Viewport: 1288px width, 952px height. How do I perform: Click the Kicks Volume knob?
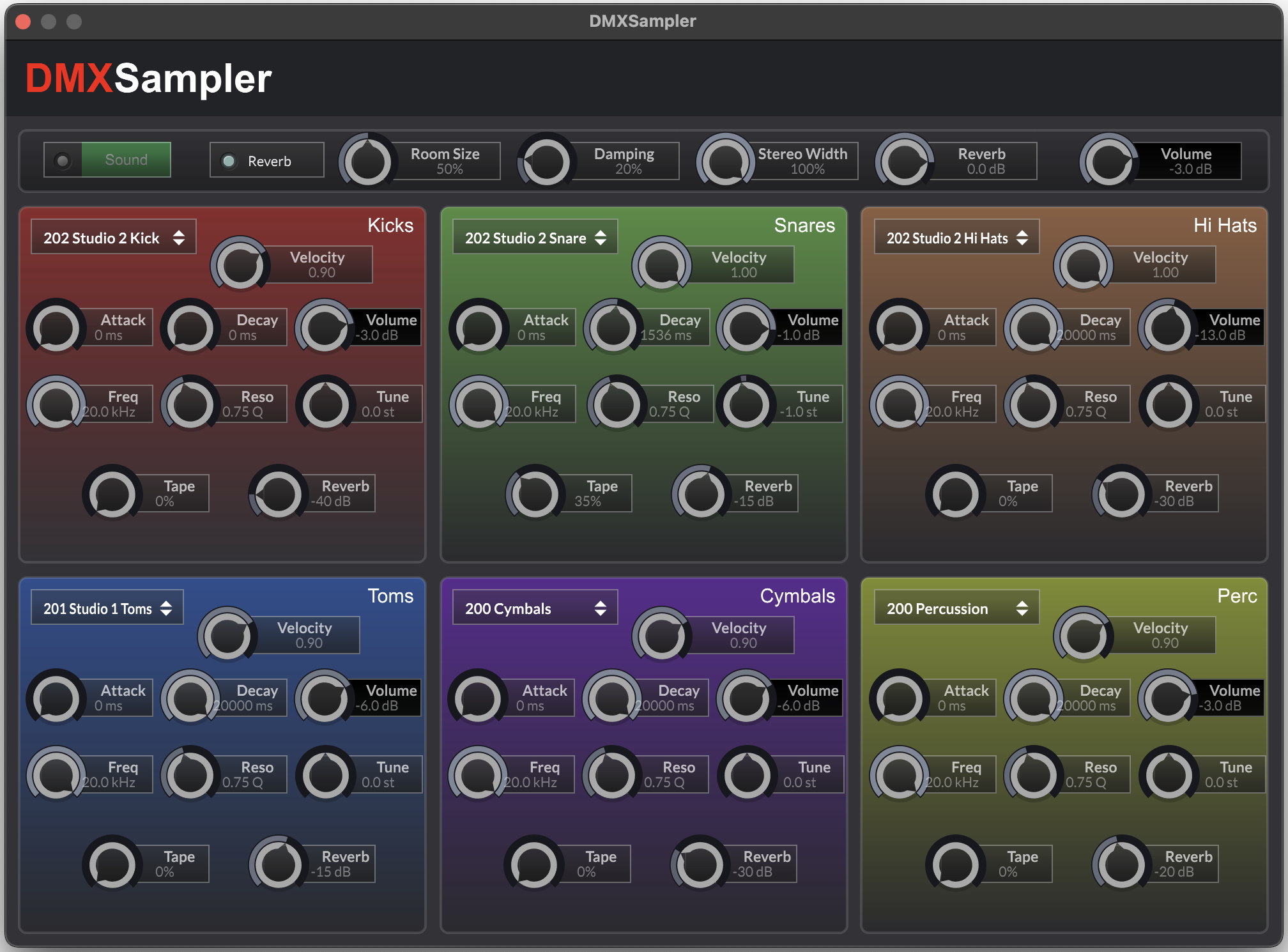(325, 327)
